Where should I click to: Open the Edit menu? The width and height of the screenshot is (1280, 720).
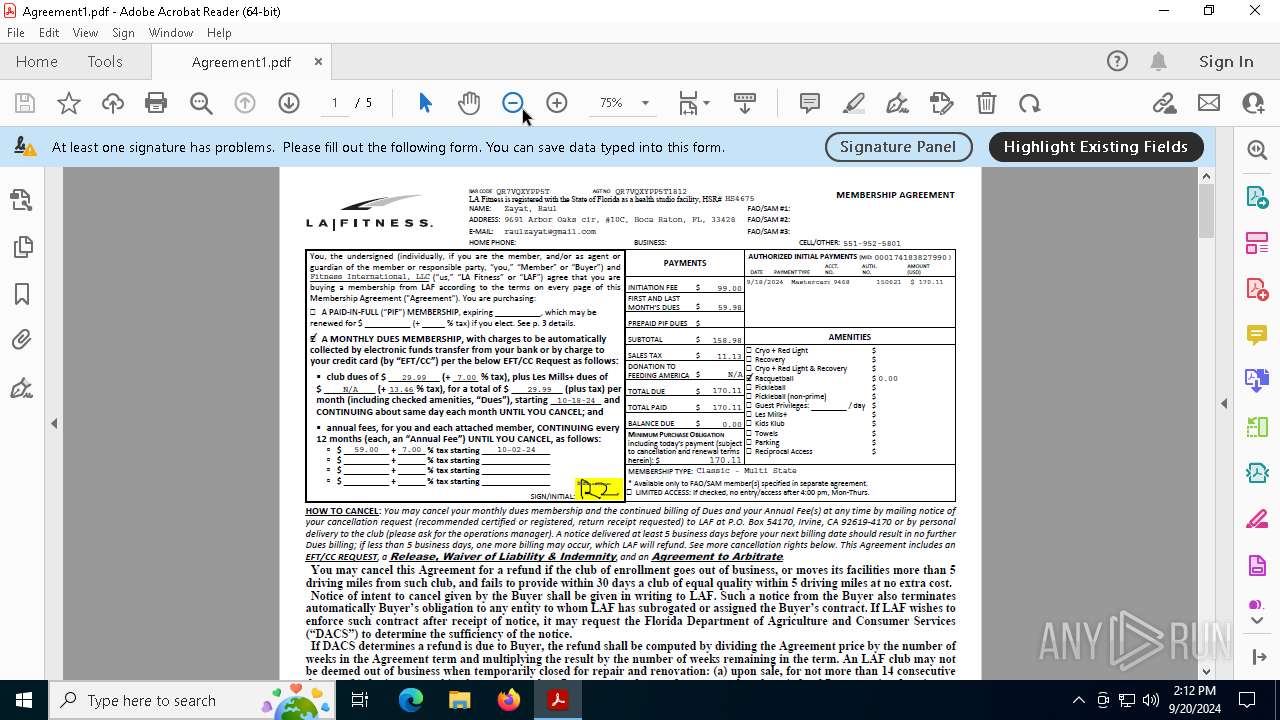[49, 33]
